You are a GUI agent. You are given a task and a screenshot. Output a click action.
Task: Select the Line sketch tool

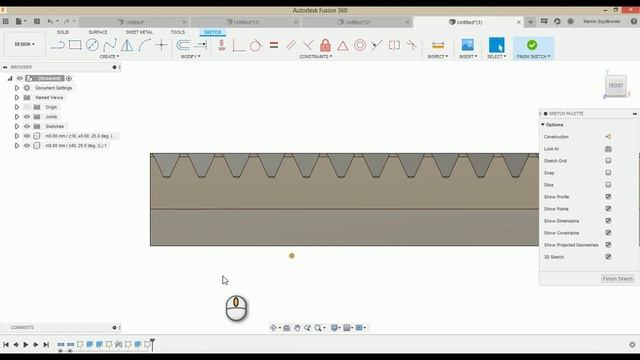[x=58, y=45]
